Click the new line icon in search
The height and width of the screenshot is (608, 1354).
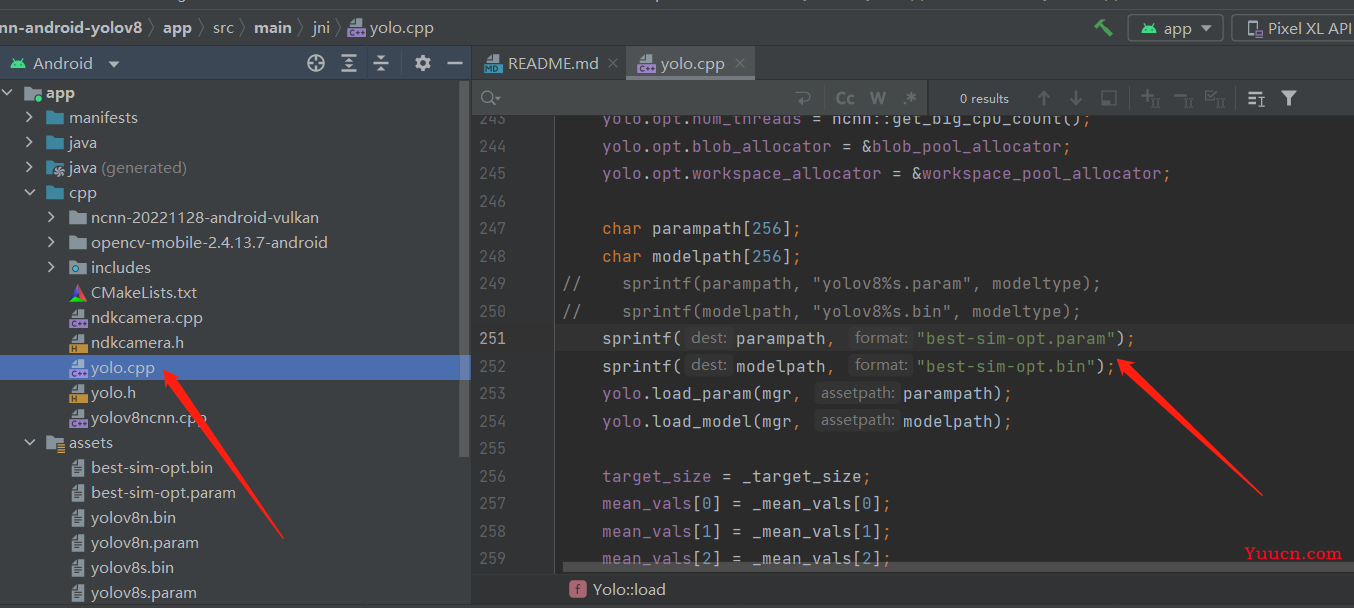pos(803,98)
